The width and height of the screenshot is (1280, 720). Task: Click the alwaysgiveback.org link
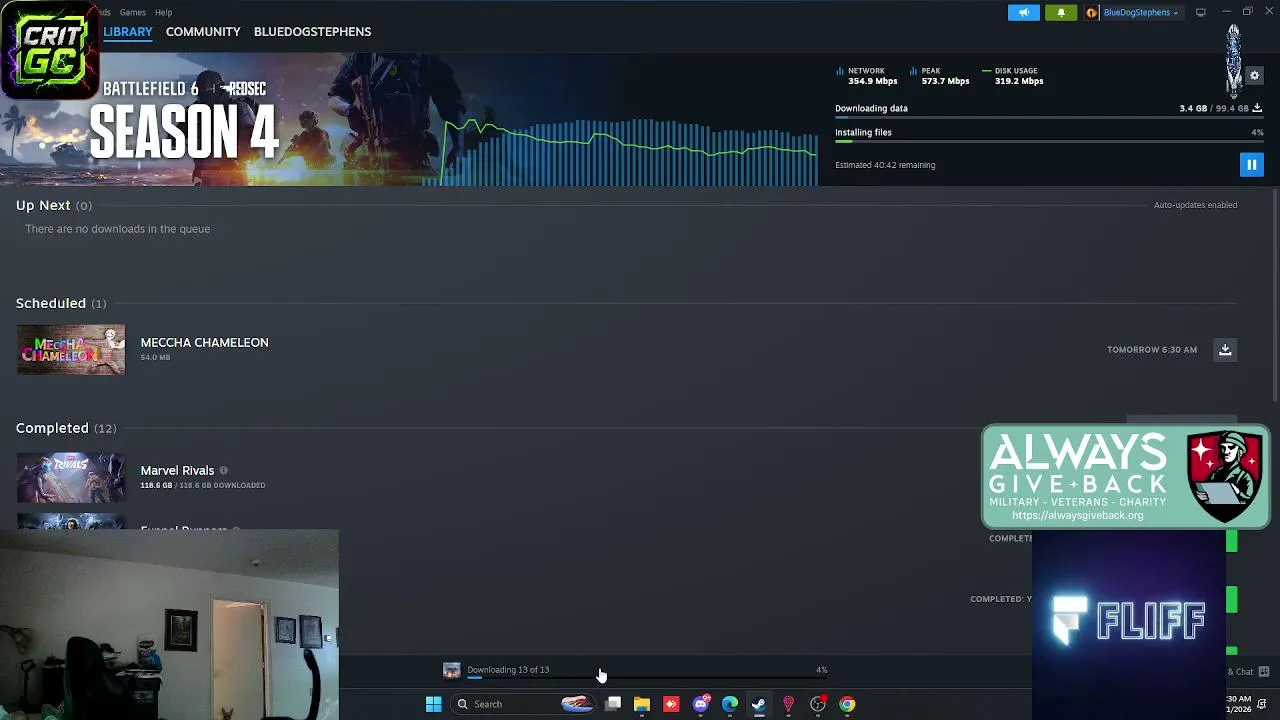(1077, 516)
